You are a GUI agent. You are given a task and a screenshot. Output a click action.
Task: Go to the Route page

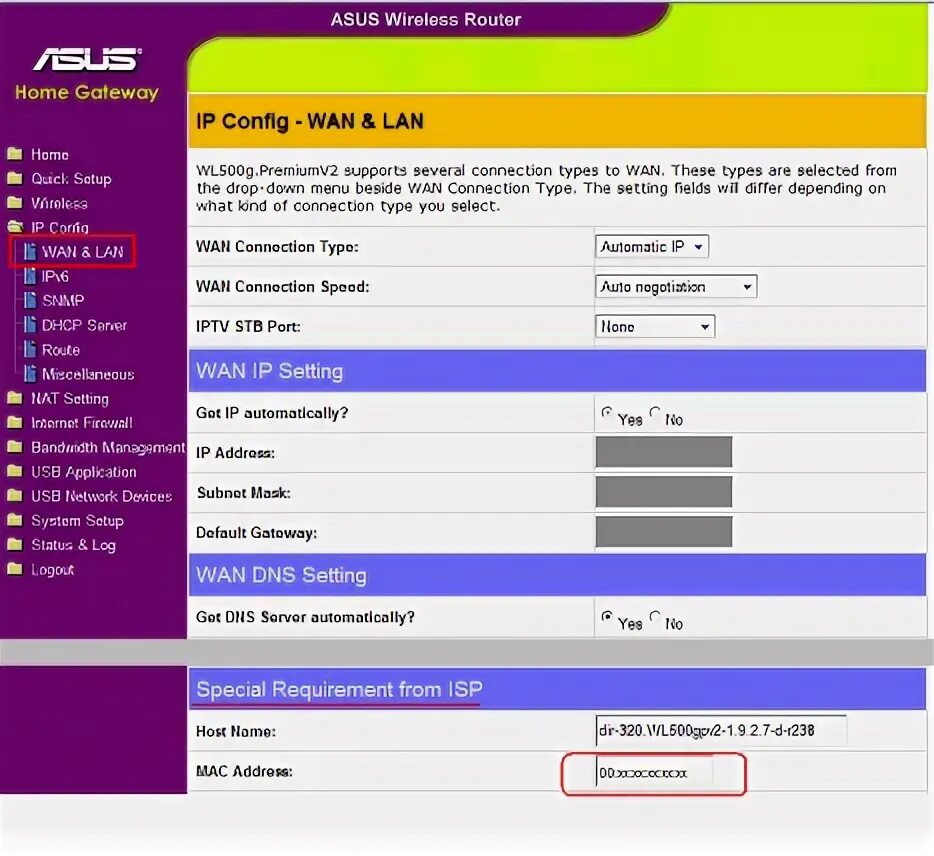tap(61, 350)
